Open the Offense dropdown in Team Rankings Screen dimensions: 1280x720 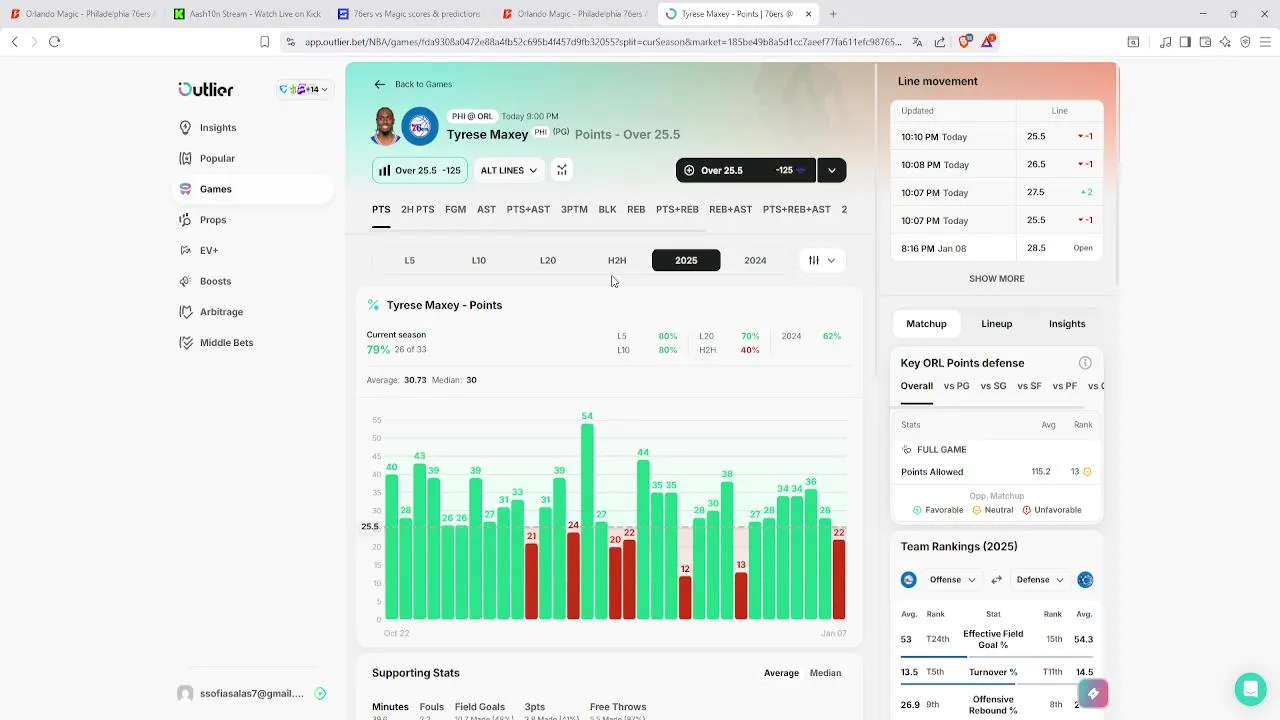click(952, 580)
